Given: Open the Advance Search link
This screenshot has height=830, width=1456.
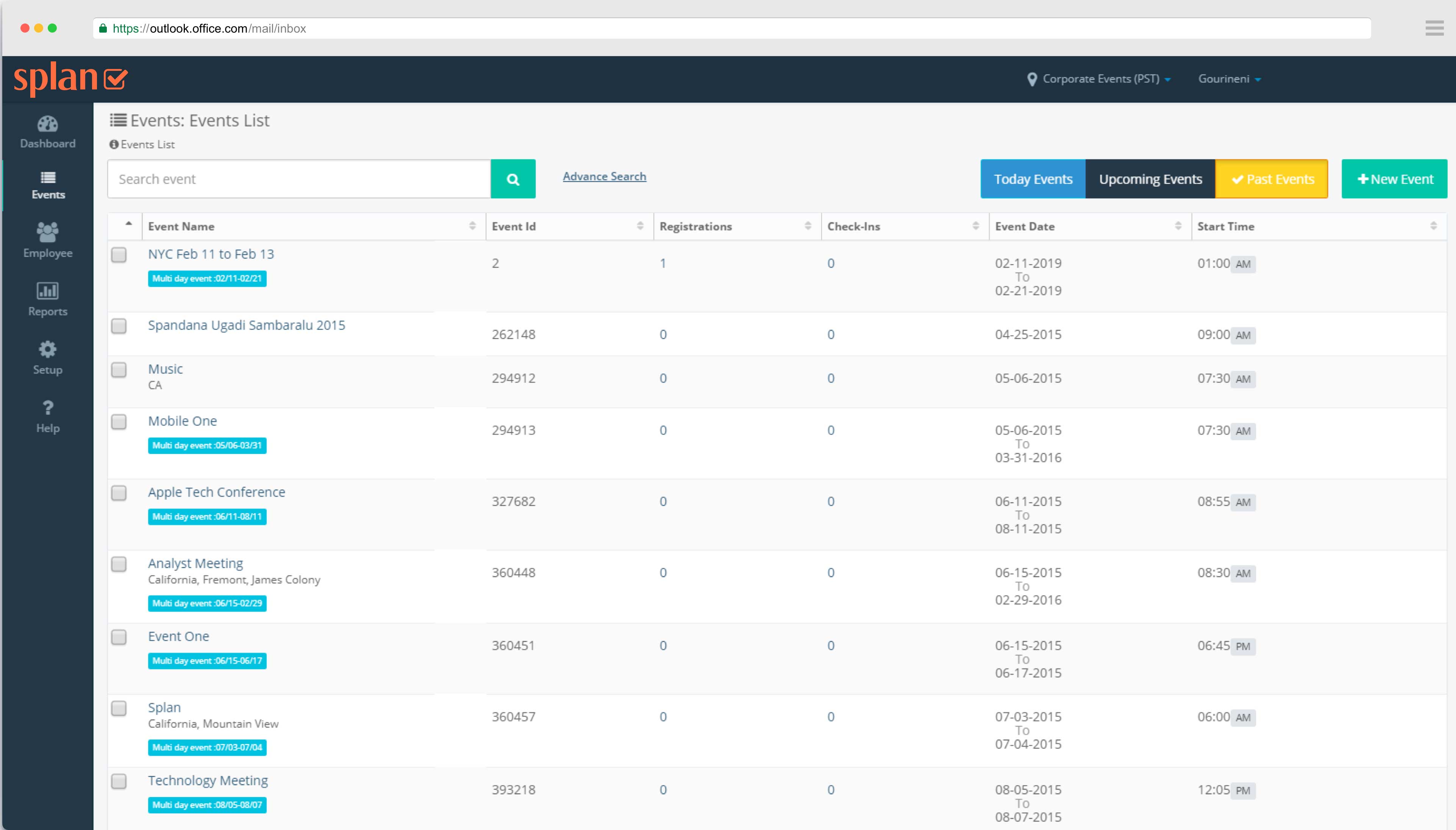Looking at the screenshot, I should click(x=604, y=176).
